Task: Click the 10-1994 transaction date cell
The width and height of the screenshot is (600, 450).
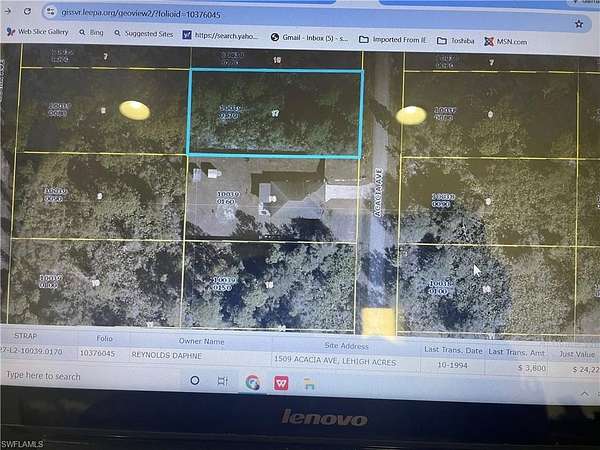Action: pos(452,365)
